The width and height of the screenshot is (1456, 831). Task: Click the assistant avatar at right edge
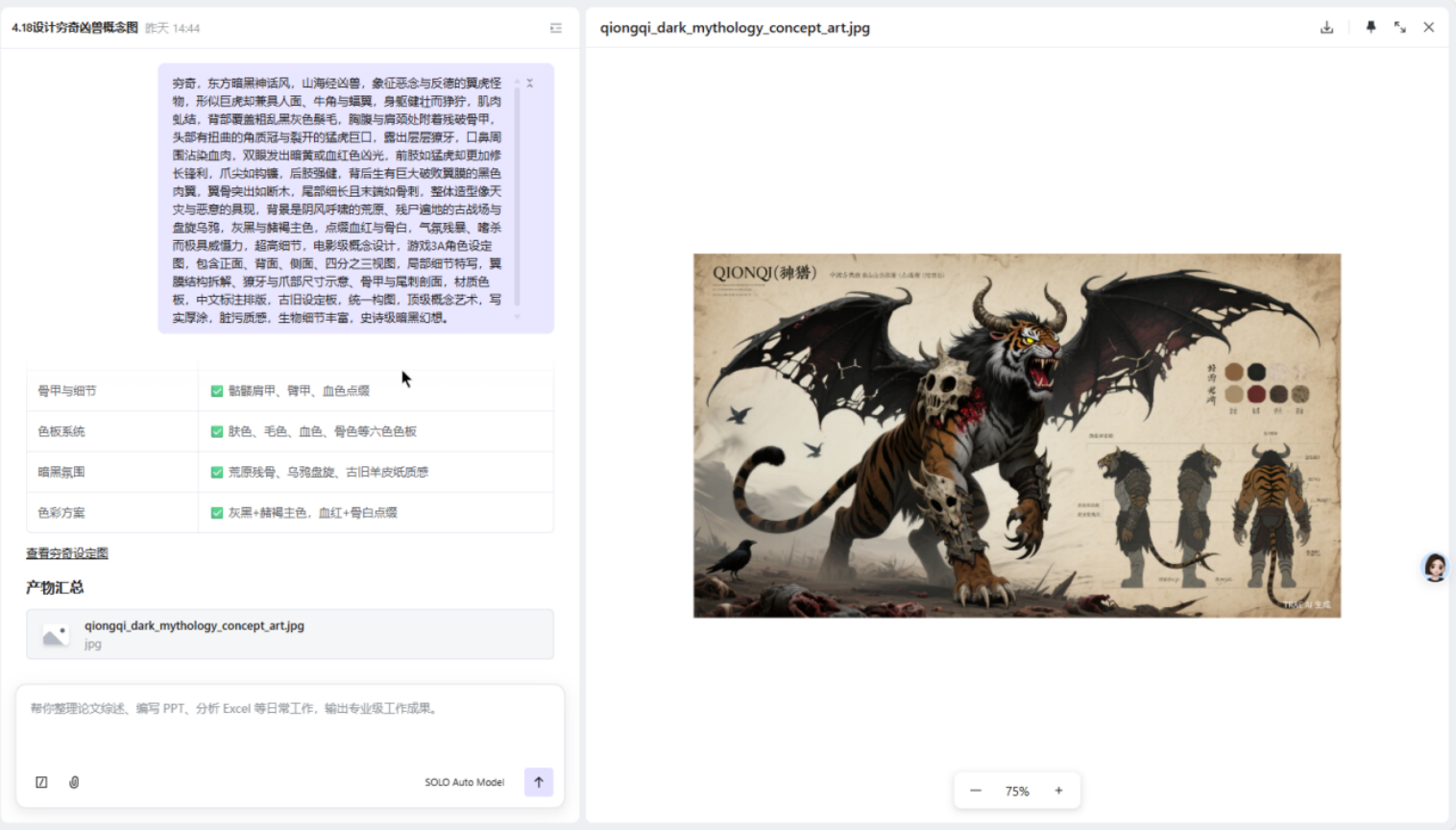pyautogui.click(x=1435, y=568)
